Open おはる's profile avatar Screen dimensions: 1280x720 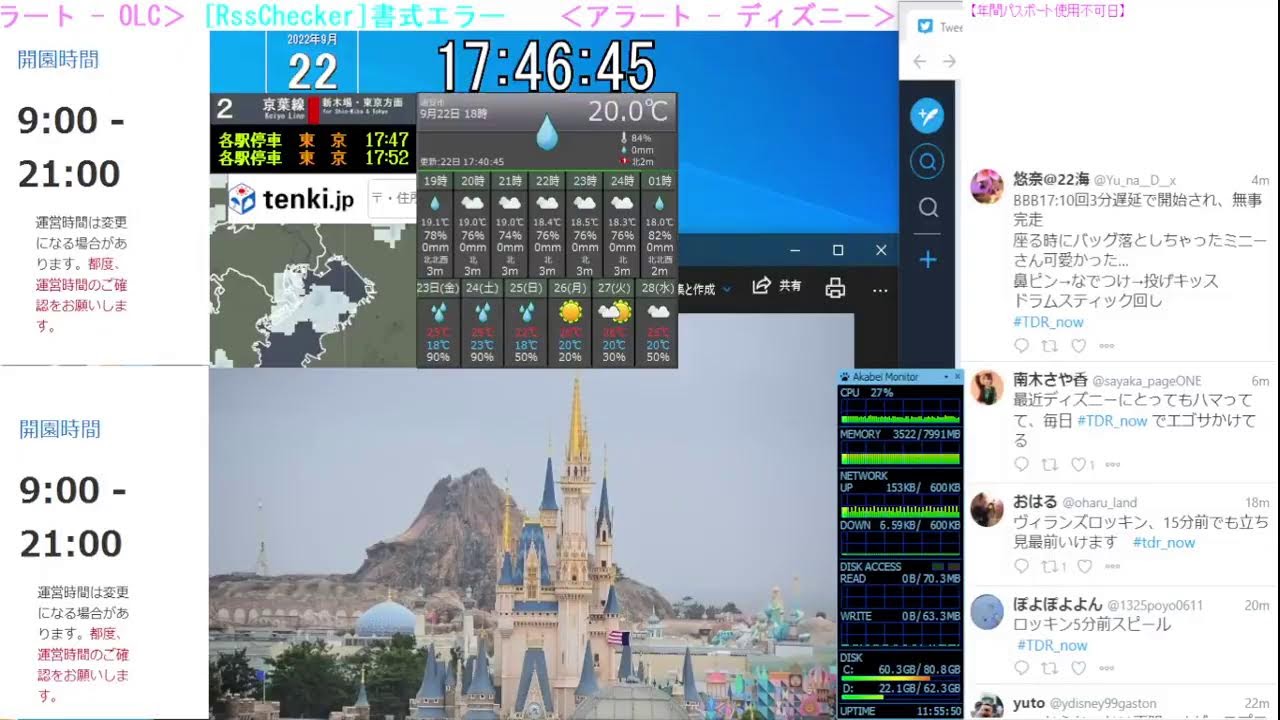click(x=987, y=509)
